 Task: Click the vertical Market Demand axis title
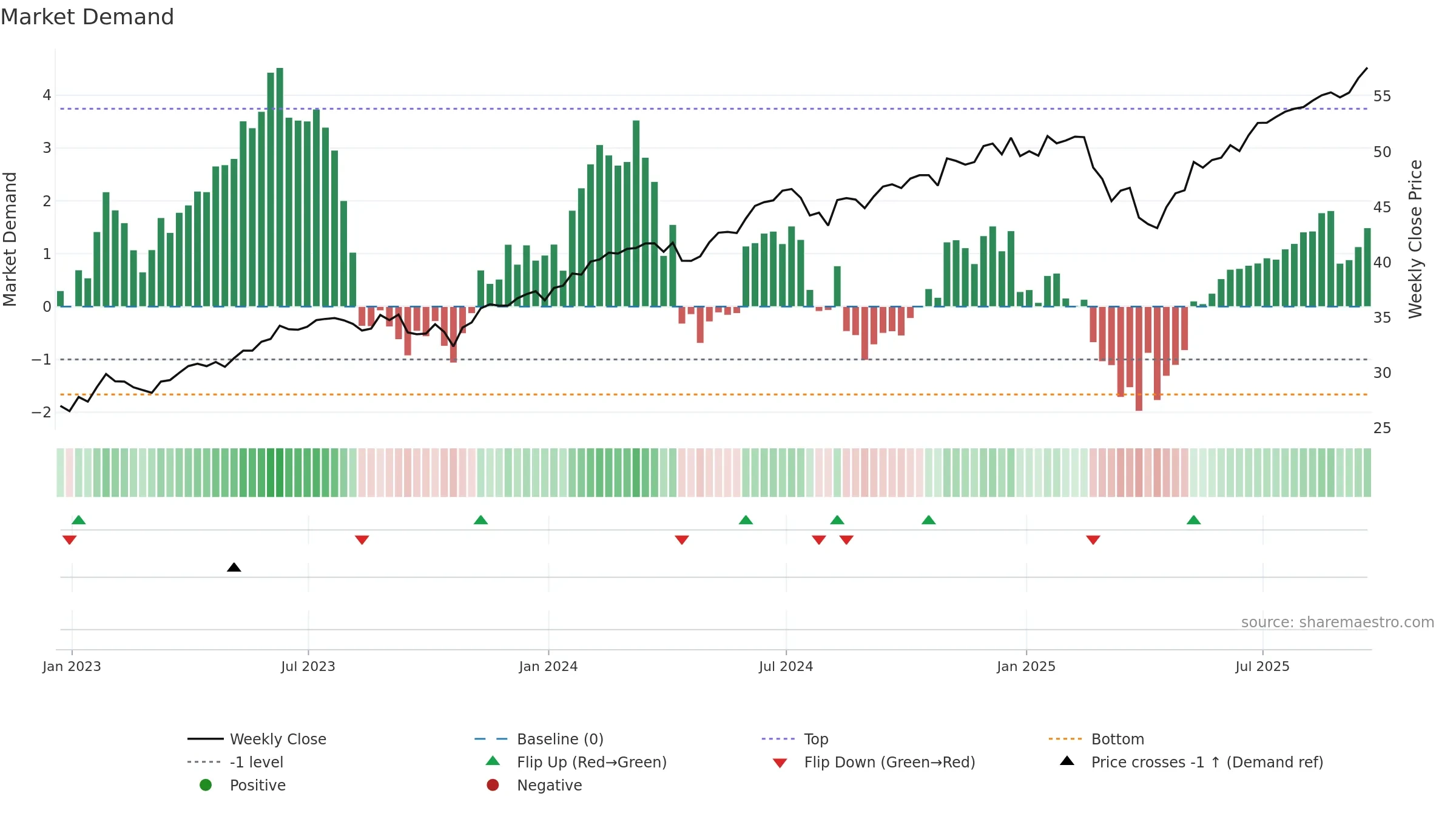coord(10,239)
